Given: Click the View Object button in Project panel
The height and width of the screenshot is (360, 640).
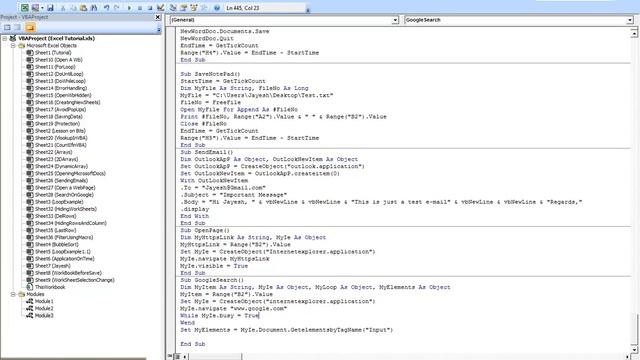Looking at the screenshot, I should (x=18, y=27).
